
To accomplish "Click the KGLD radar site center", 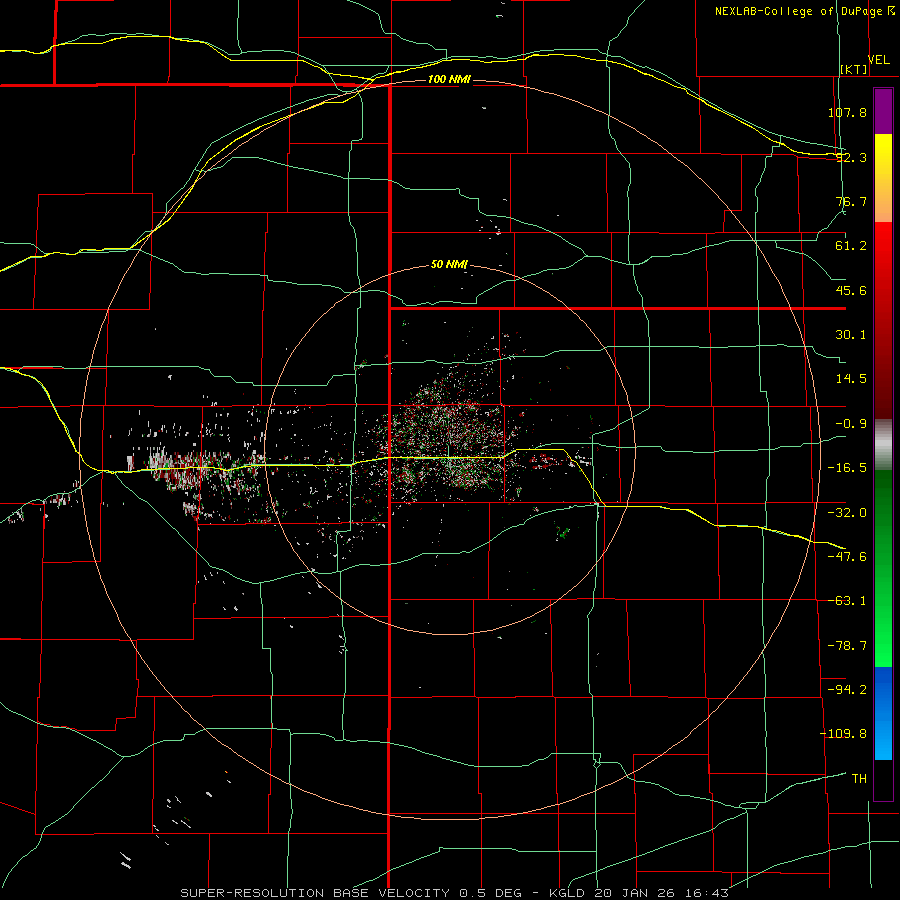I will coord(450,449).
